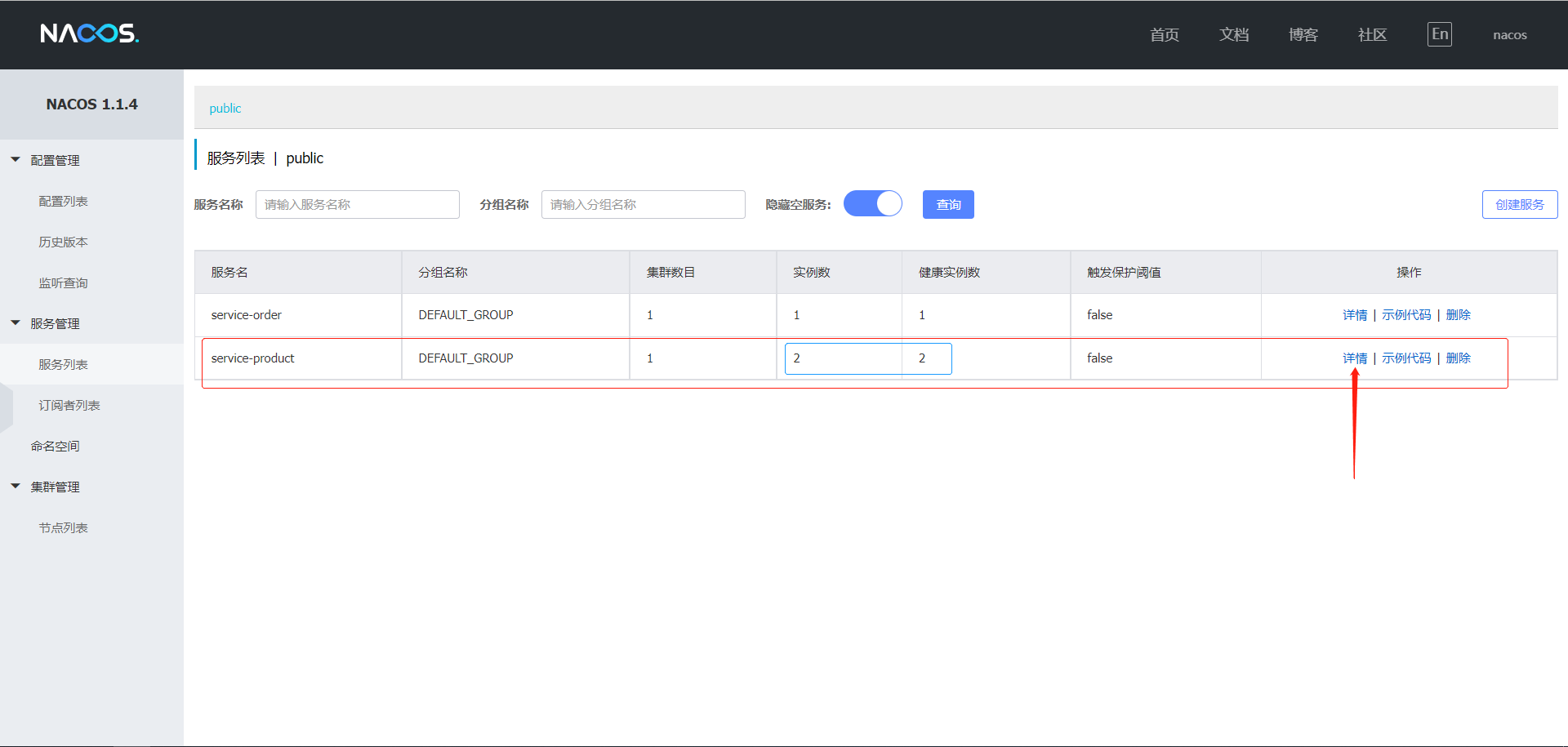Collapse the 集群管理 menu arrow
1568x747 pixels.
tap(16, 487)
